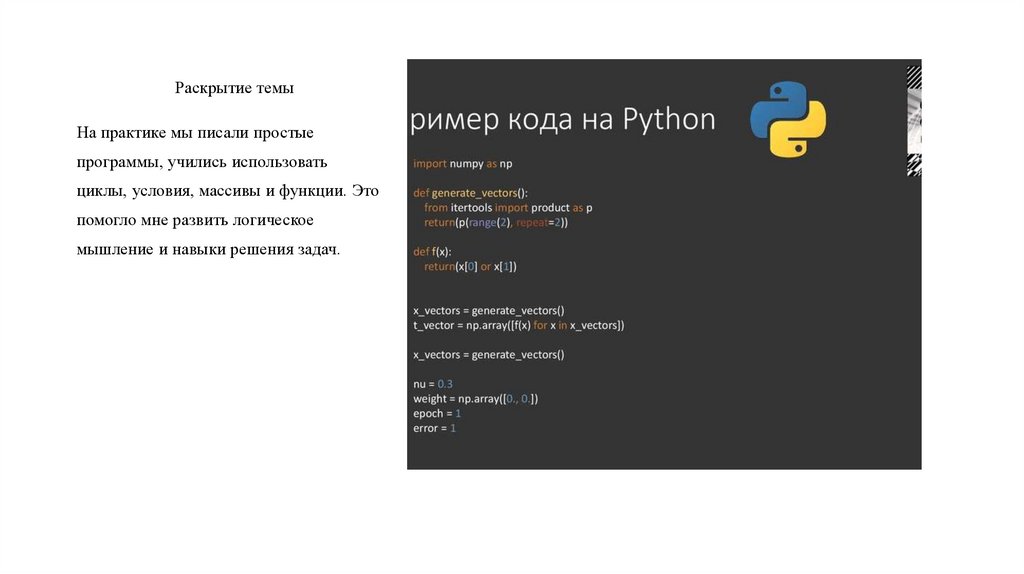Click 'return(x[0] or x[1])' line
This screenshot has height=574, width=1024.
click(470, 266)
